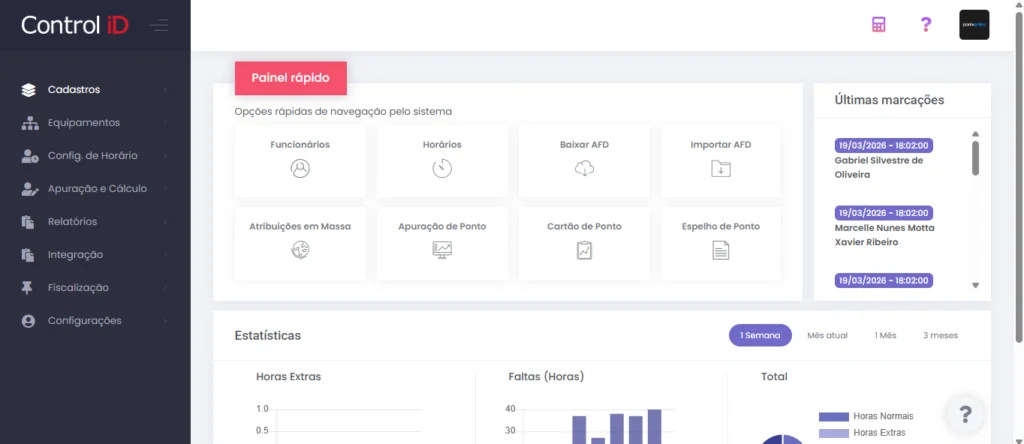
Task: Select the Equipamentos network icon
Action: (x=28, y=123)
